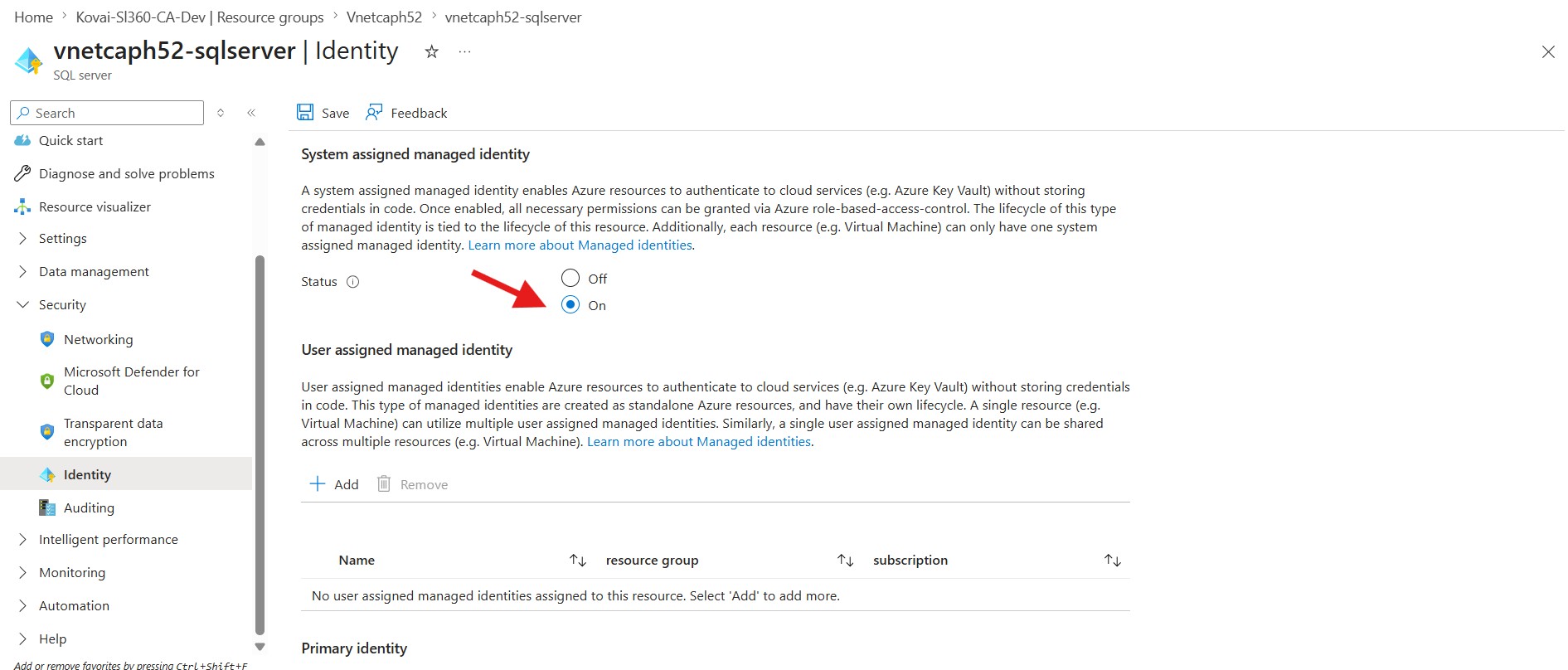The height and width of the screenshot is (670, 1568).
Task: Close the Identity blade with X
Action: (x=1548, y=51)
